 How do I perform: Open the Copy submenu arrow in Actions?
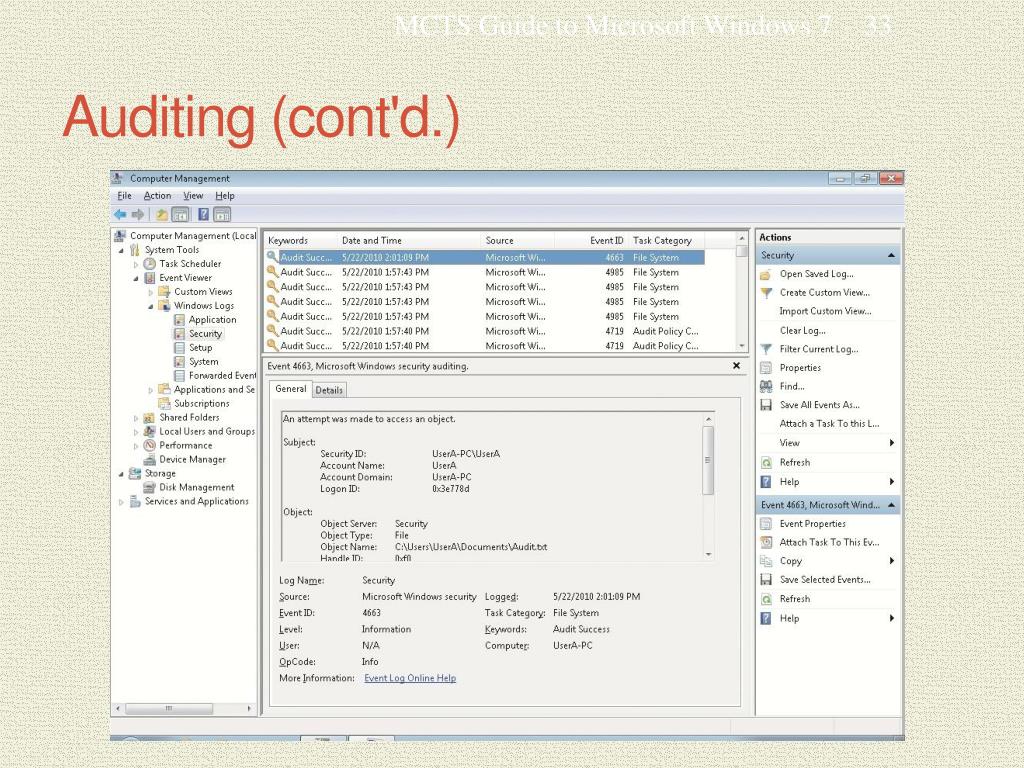click(x=892, y=561)
